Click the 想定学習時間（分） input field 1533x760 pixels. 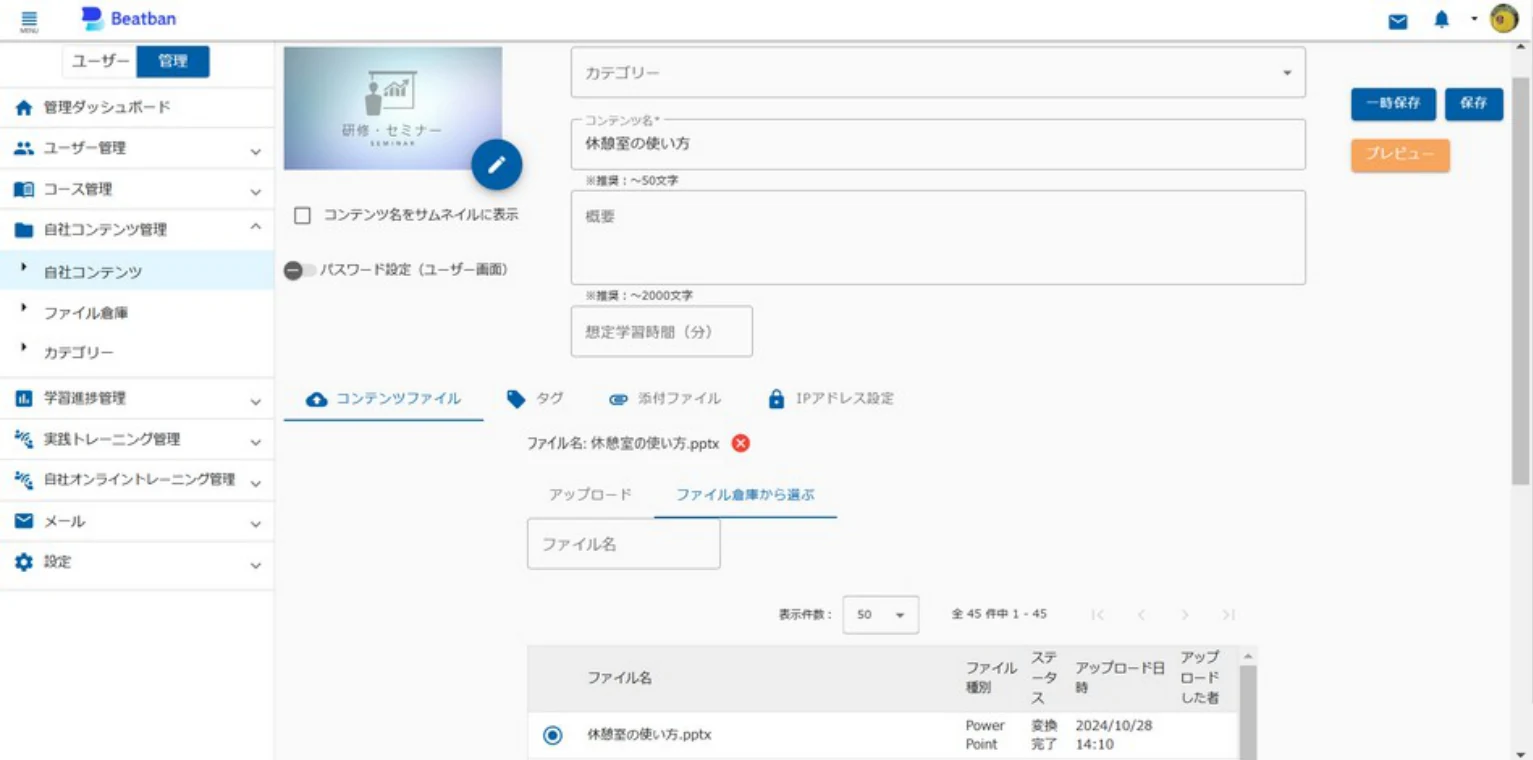662,331
